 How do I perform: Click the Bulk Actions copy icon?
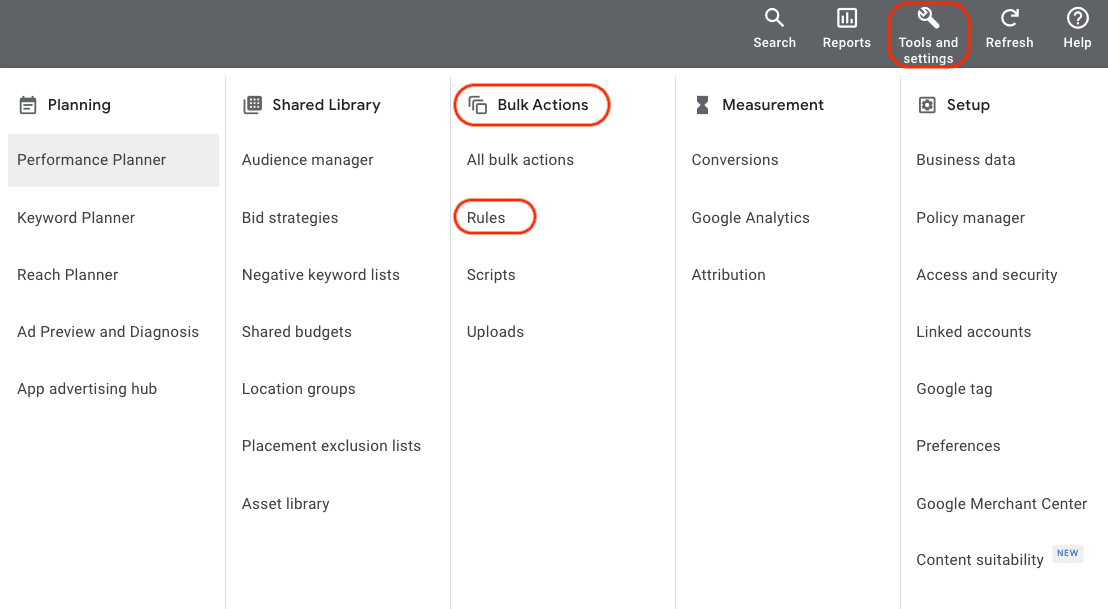[x=480, y=104]
